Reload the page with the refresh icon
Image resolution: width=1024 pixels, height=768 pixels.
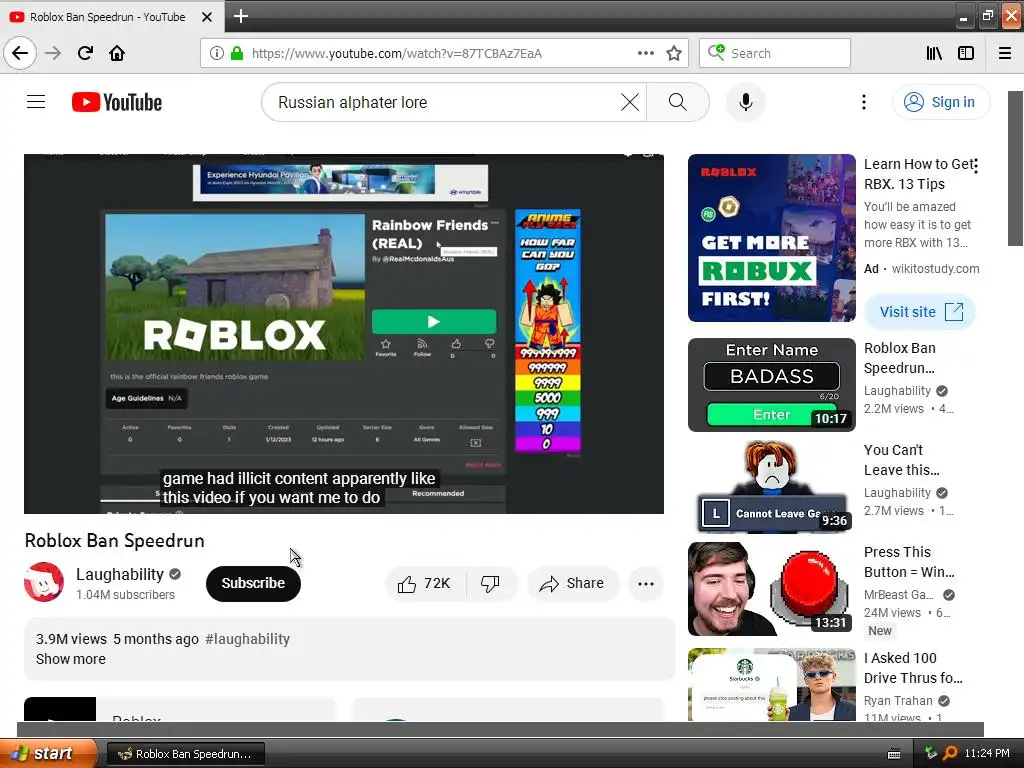85,53
